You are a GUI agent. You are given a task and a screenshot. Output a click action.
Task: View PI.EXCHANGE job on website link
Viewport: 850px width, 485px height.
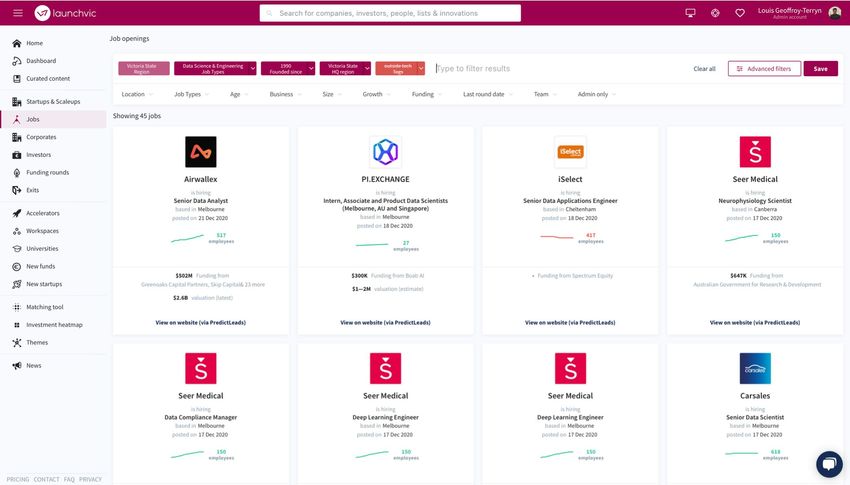(x=385, y=322)
